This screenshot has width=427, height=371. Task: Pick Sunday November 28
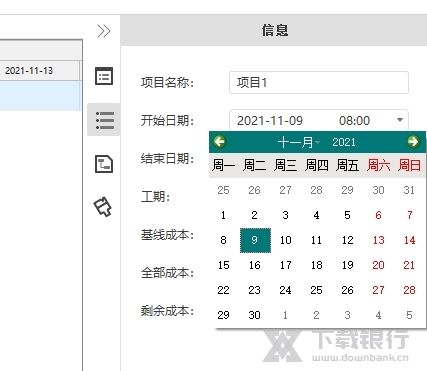click(x=409, y=290)
